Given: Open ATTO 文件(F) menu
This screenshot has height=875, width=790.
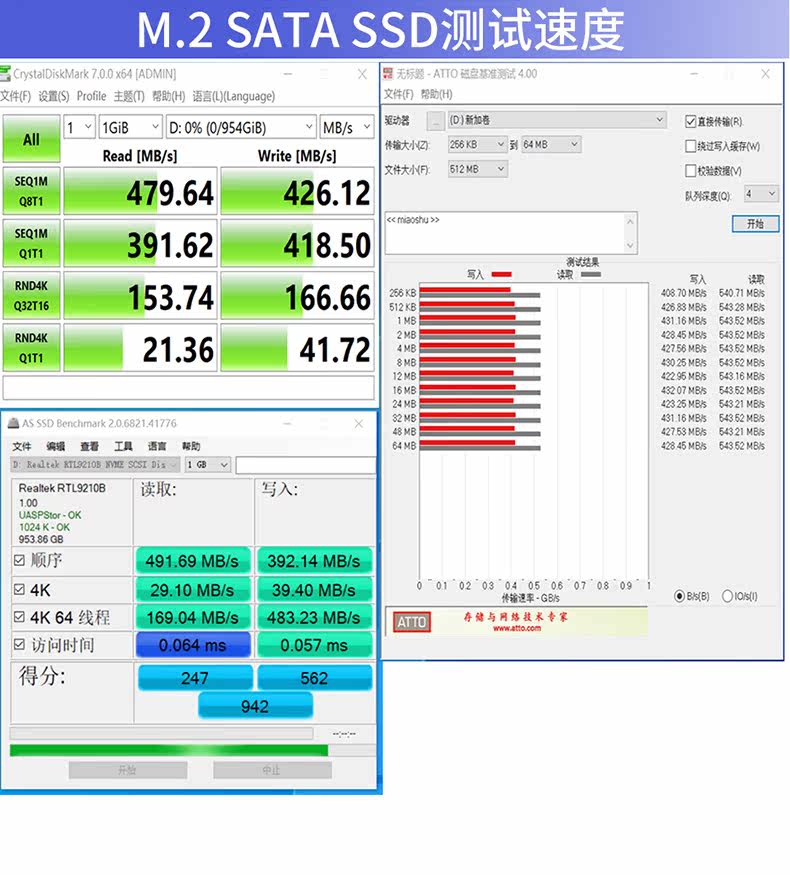Looking at the screenshot, I should [x=399, y=94].
